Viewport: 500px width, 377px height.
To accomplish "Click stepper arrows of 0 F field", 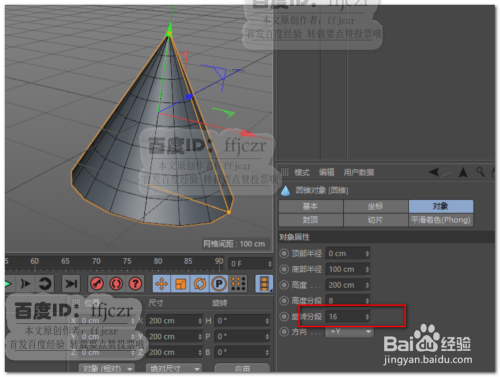I will click(270, 264).
